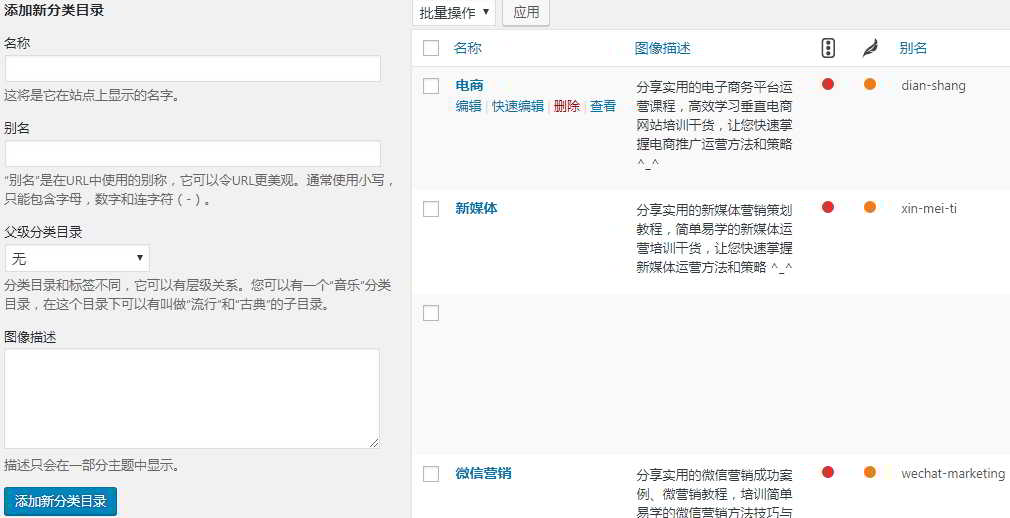This screenshot has width=1010, height=518.
Task: Open the 微信营销 category link
Action: coord(483,474)
